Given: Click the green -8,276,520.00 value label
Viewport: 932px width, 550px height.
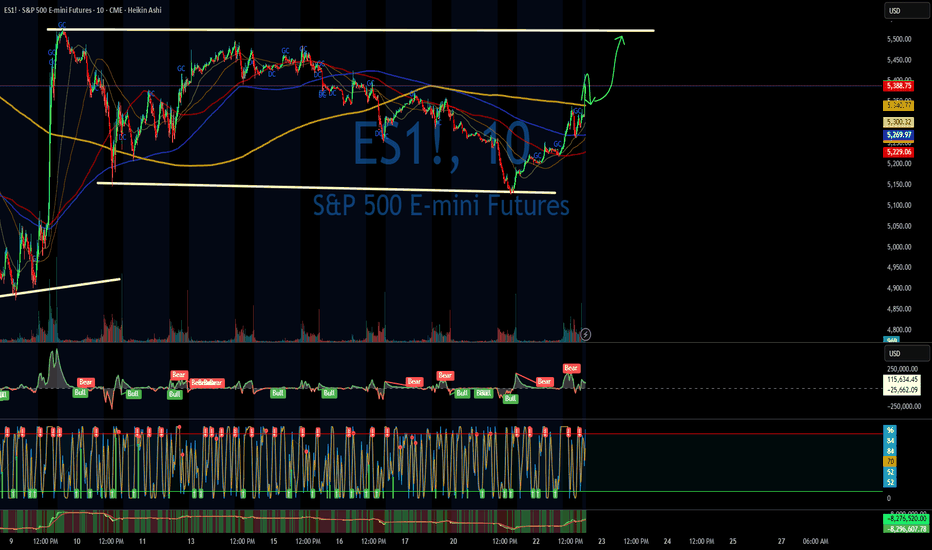Looking at the screenshot, I should [906, 519].
